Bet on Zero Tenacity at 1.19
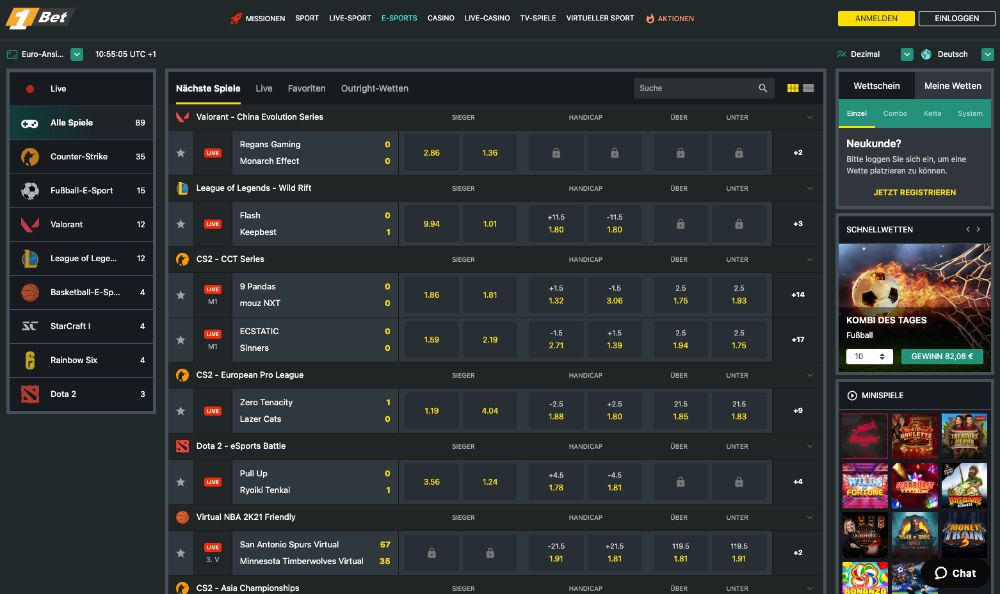This screenshot has width=1000, height=594. tap(432, 411)
